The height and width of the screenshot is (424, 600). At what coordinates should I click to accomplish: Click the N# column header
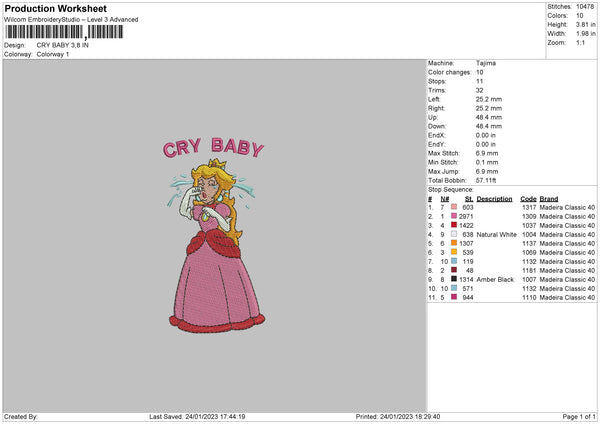pyautogui.click(x=445, y=199)
